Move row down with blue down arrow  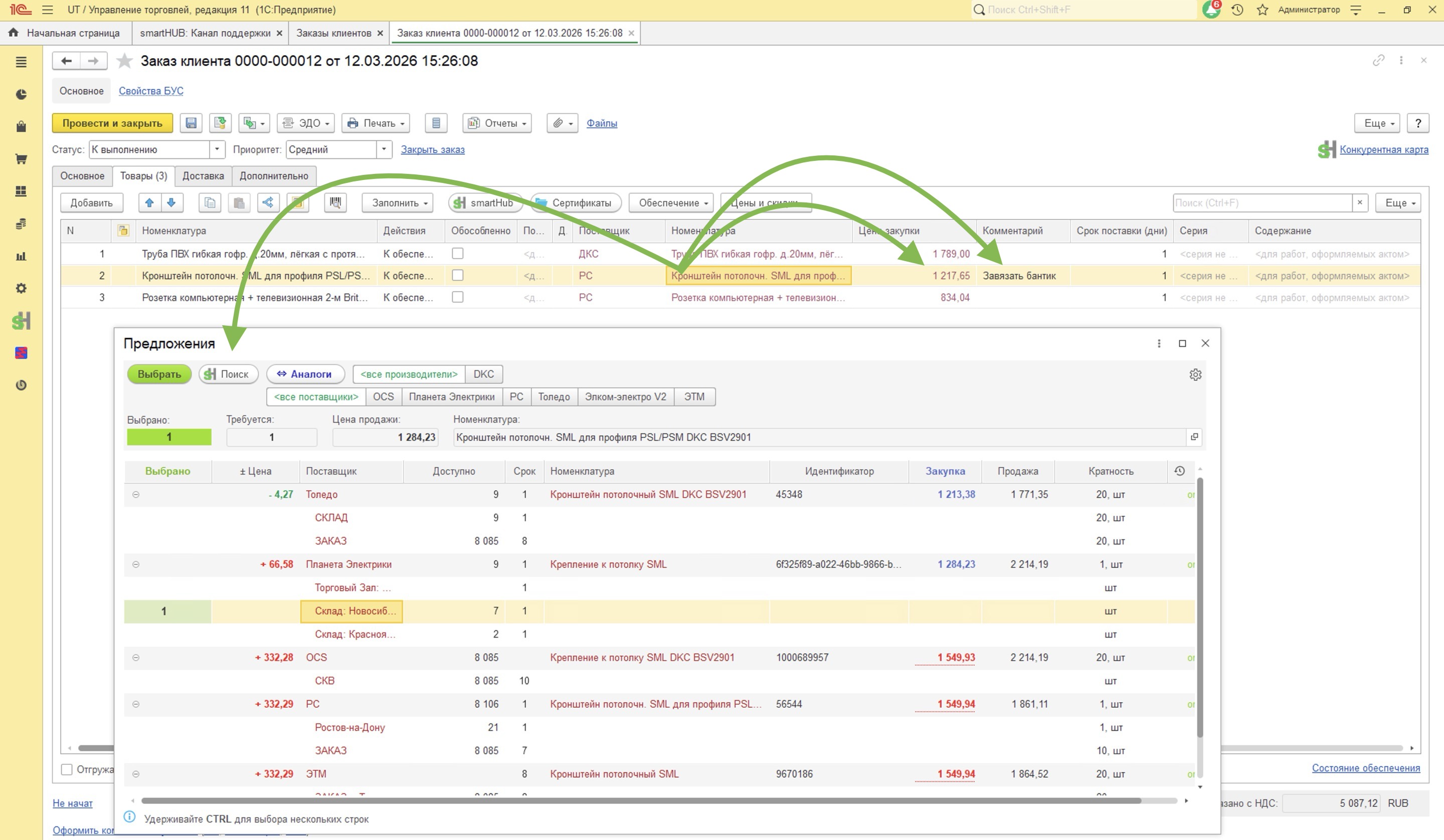[x=171, y=203]
